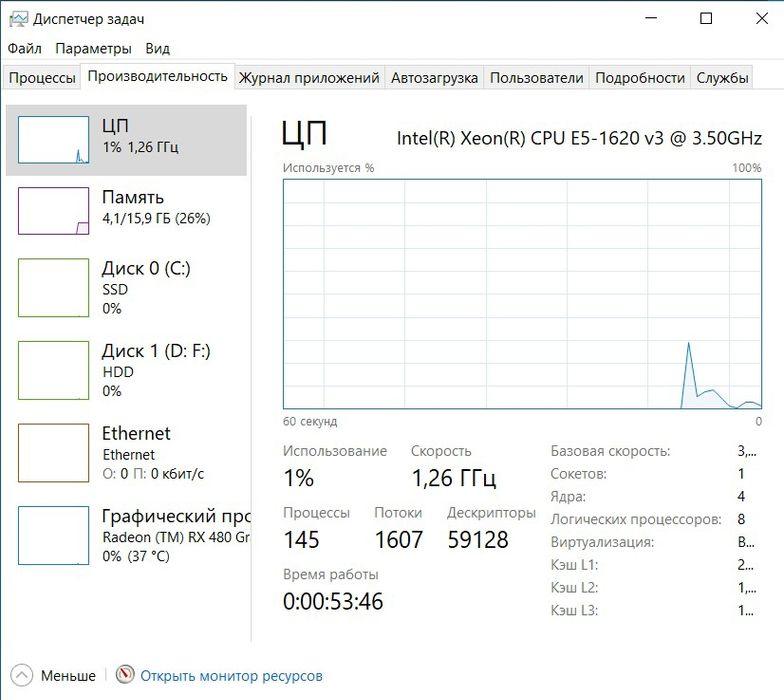The width and height of the screenshot is (784, 700).
Task: Click the HDD disk type text
Action: pyautogui.click(x=118, y=372)
